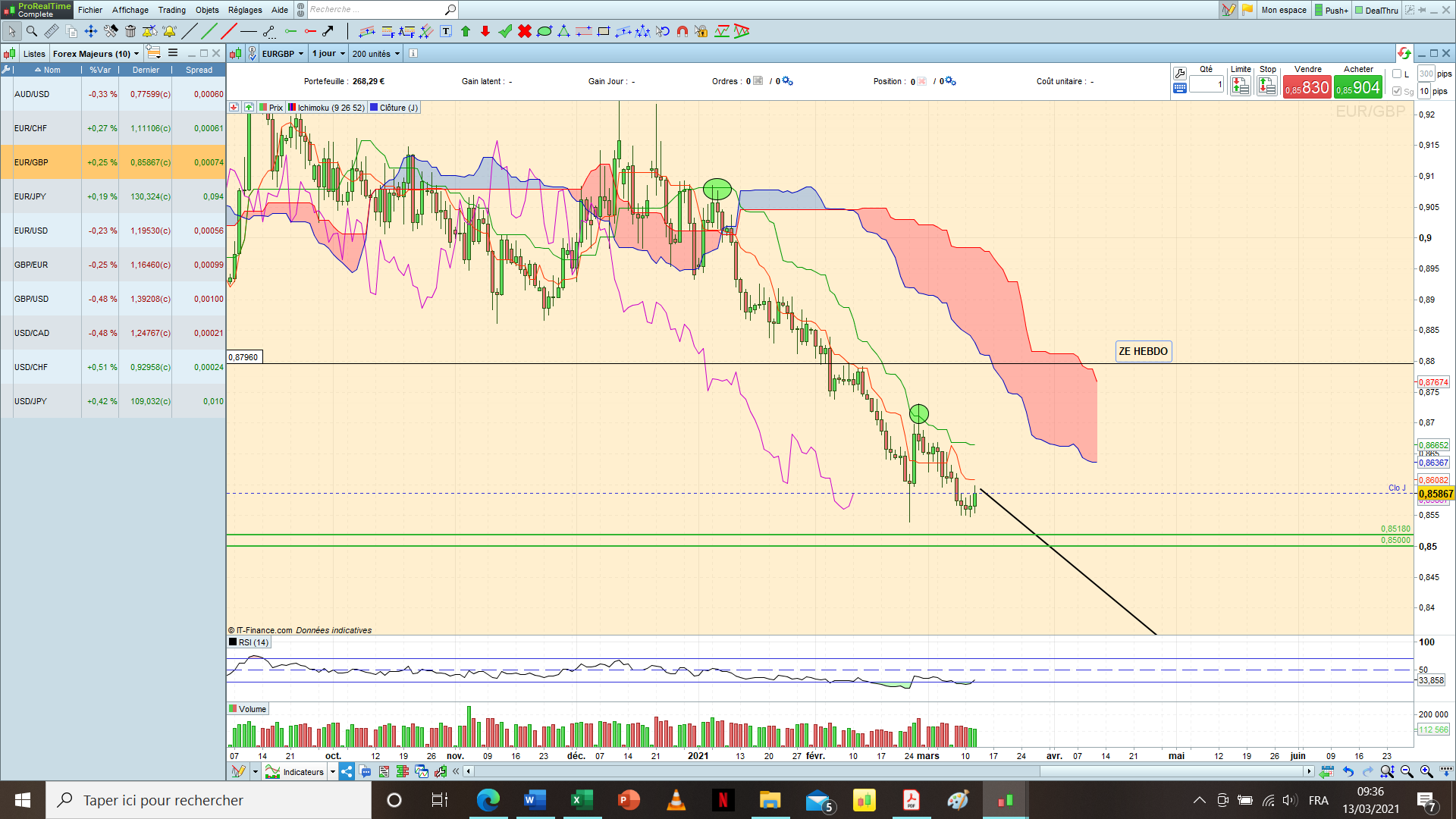Select the rectangle drawing tool
This screenshot has height=819, width=1456.
[x=604, y=31]
